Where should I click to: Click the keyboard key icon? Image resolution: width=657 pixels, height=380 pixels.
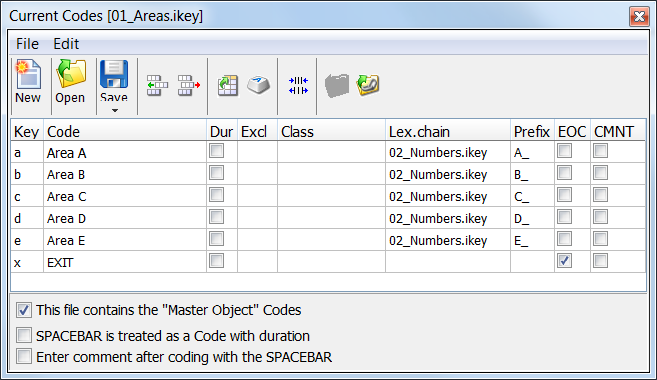[x=258, y=85]
